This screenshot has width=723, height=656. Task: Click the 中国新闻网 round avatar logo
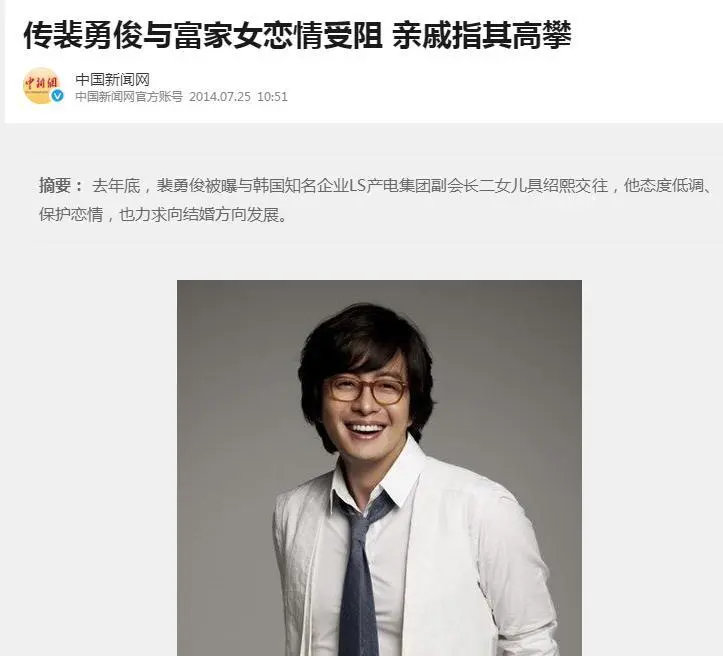41,86
